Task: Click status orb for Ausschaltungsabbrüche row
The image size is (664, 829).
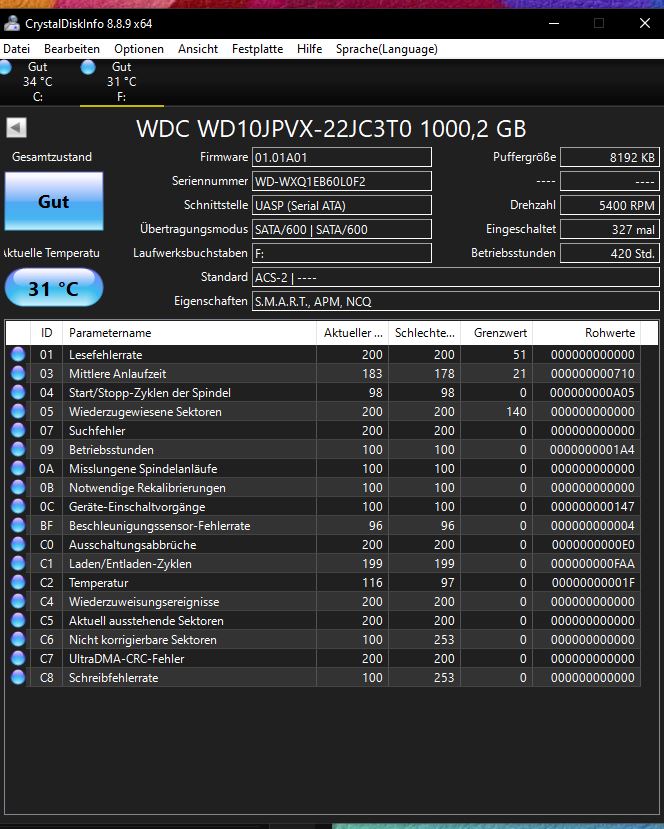Action: [x=18, y=545]
